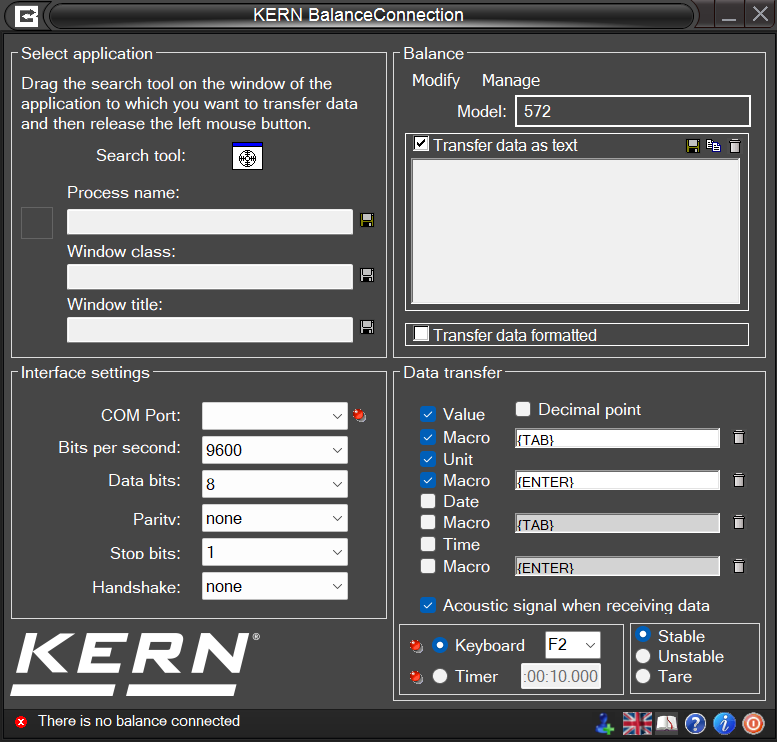This screenshot has height=742, width=777.
Task: Click the copy icon in Transfer data as text
Action: click(x=713, y=146)
